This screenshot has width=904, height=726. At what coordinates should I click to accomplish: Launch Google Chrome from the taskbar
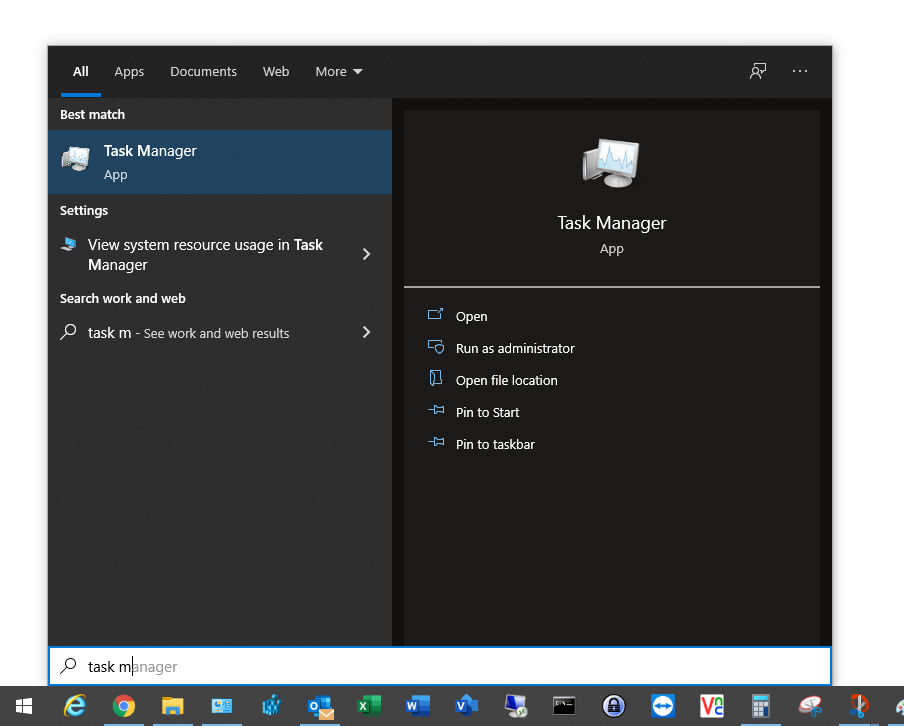(123, 706)
